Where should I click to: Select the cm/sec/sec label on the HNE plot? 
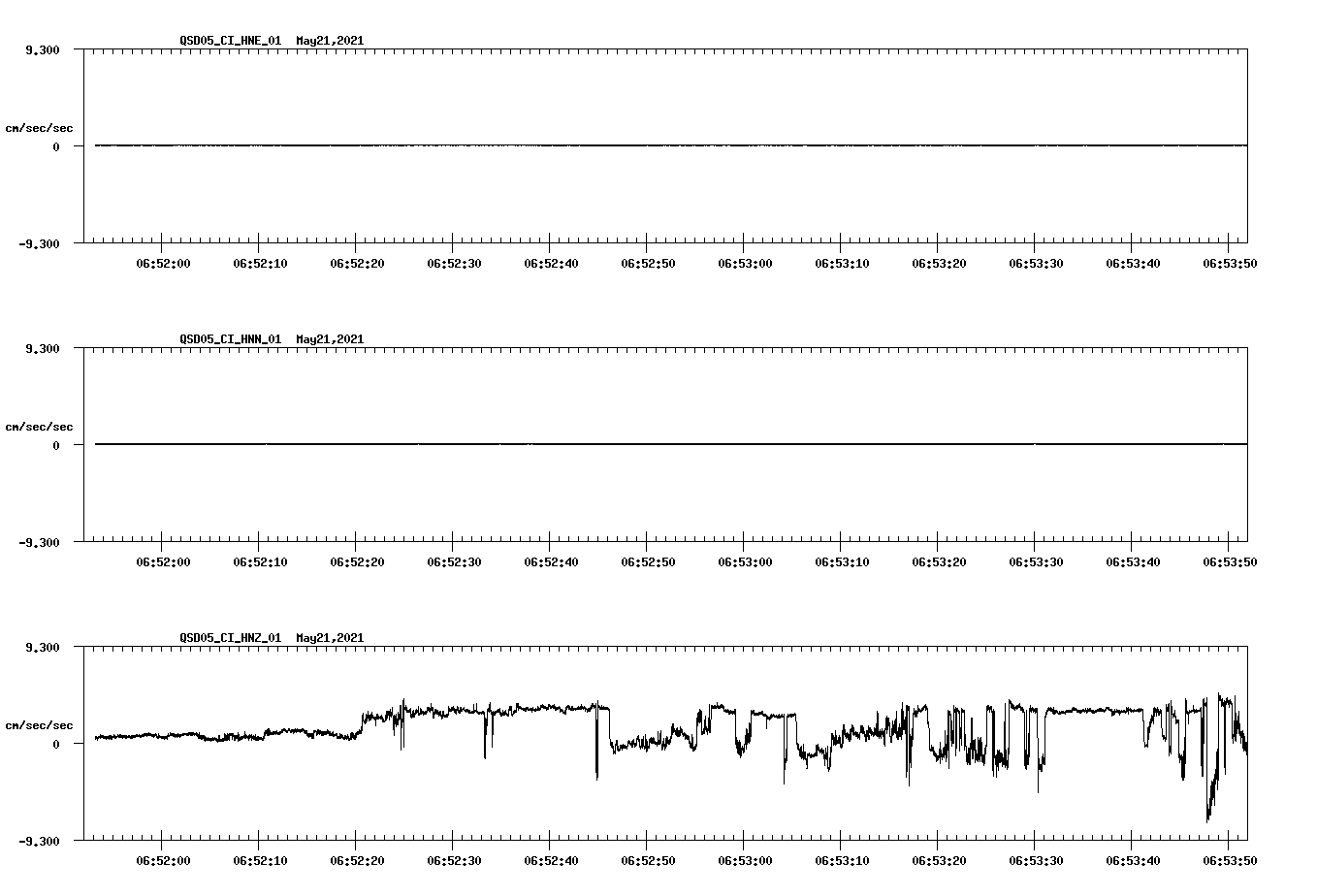(39, 127)
